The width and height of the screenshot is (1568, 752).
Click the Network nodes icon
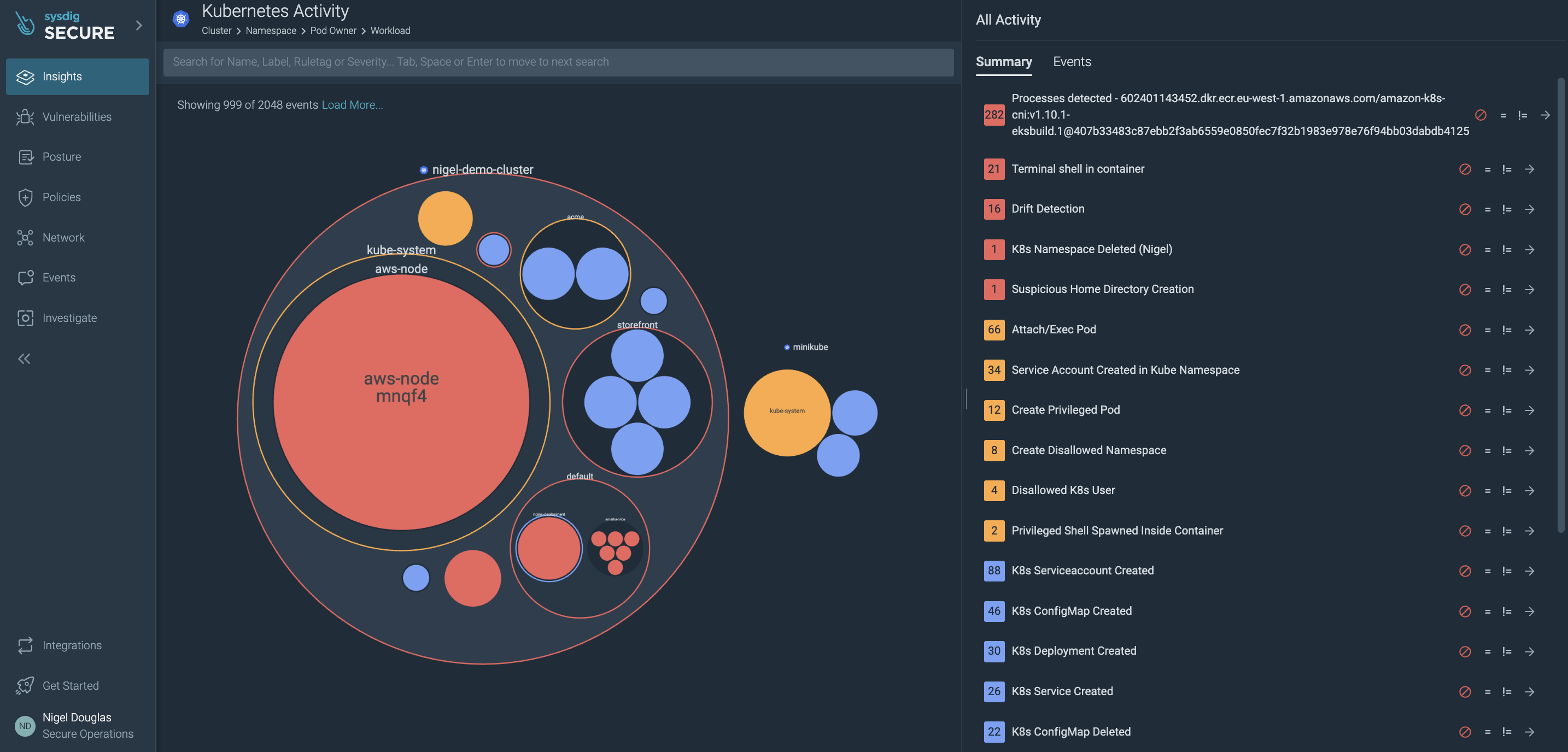pos(25,237)
